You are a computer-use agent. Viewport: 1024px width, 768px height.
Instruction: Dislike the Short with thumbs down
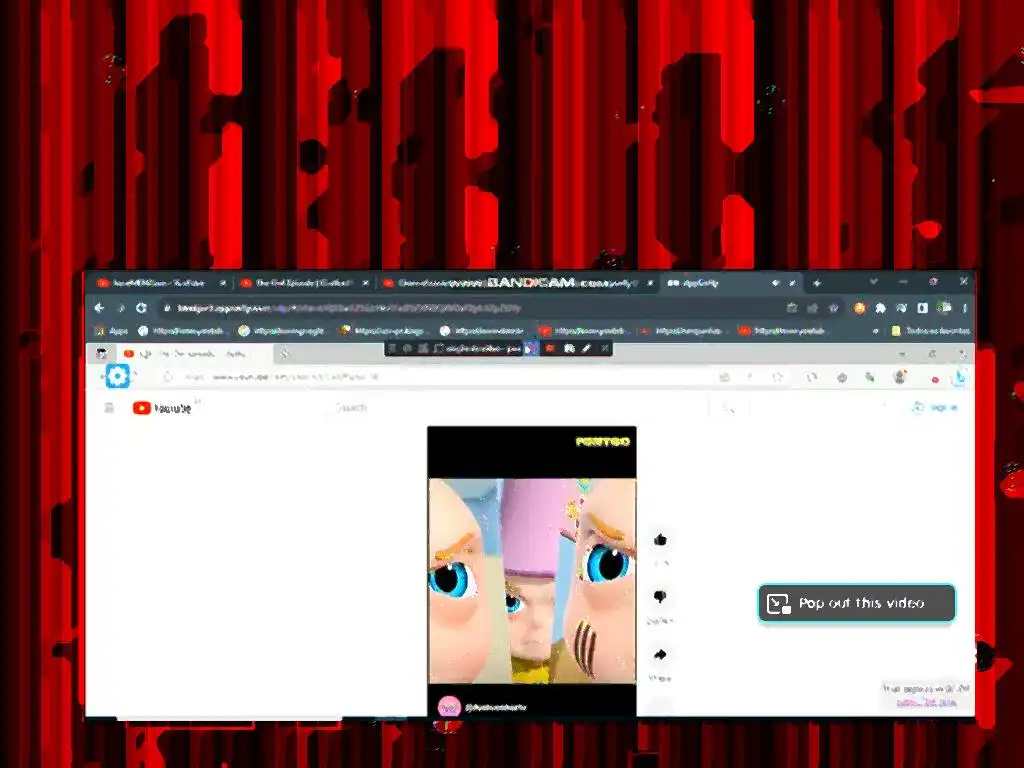point(660,596)
